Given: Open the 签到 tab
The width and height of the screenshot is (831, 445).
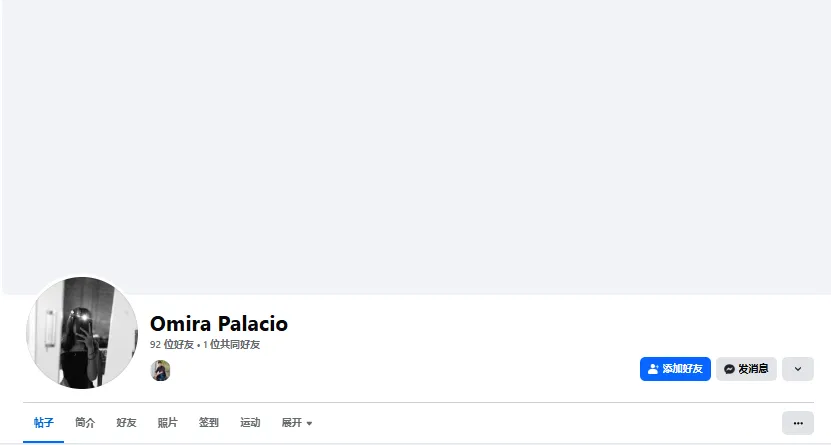Looking at the screenshot, I should coord(208,423).
